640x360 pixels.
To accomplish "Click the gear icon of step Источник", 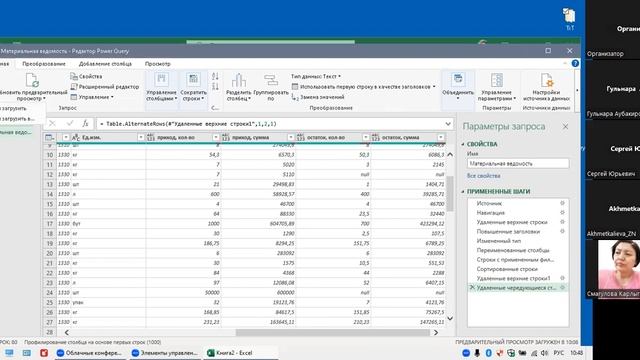I will click(562, 203).
